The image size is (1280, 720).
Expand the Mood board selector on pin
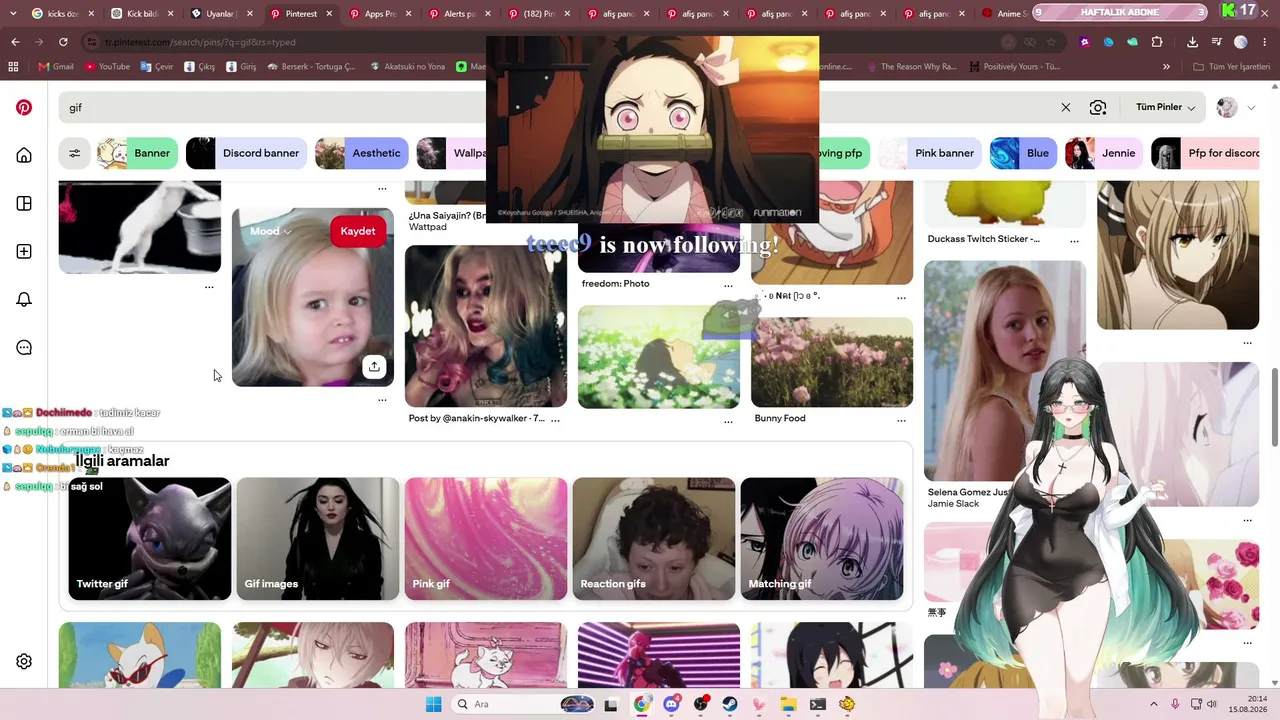point(270,231)
